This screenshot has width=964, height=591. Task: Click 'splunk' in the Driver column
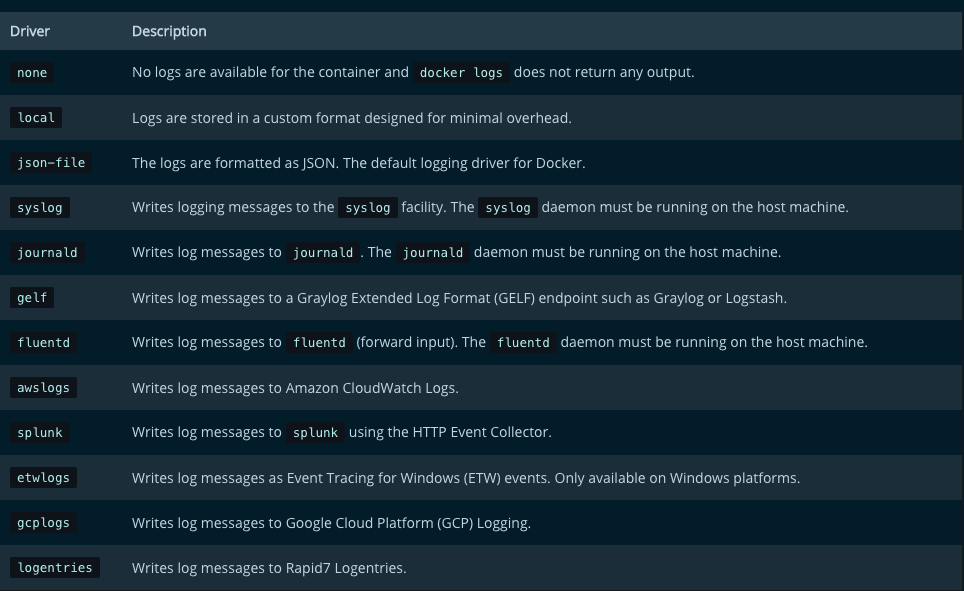40,432
